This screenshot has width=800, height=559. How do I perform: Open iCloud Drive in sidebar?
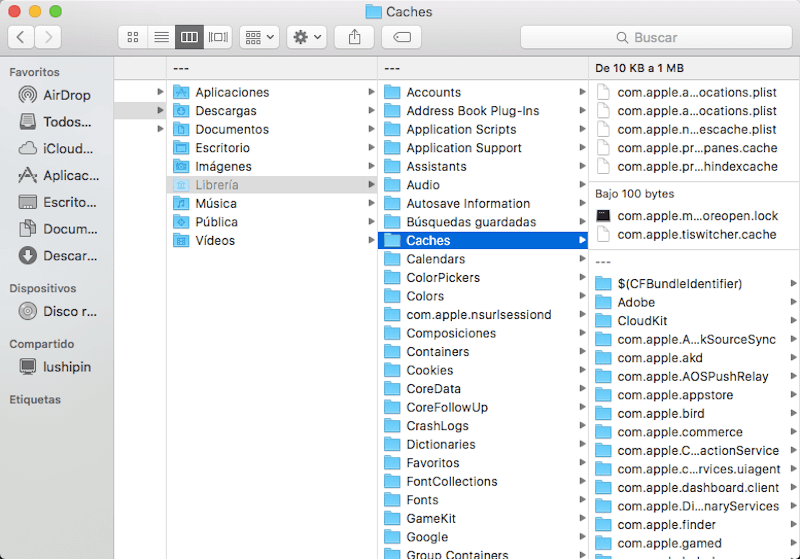coord(57,148)
